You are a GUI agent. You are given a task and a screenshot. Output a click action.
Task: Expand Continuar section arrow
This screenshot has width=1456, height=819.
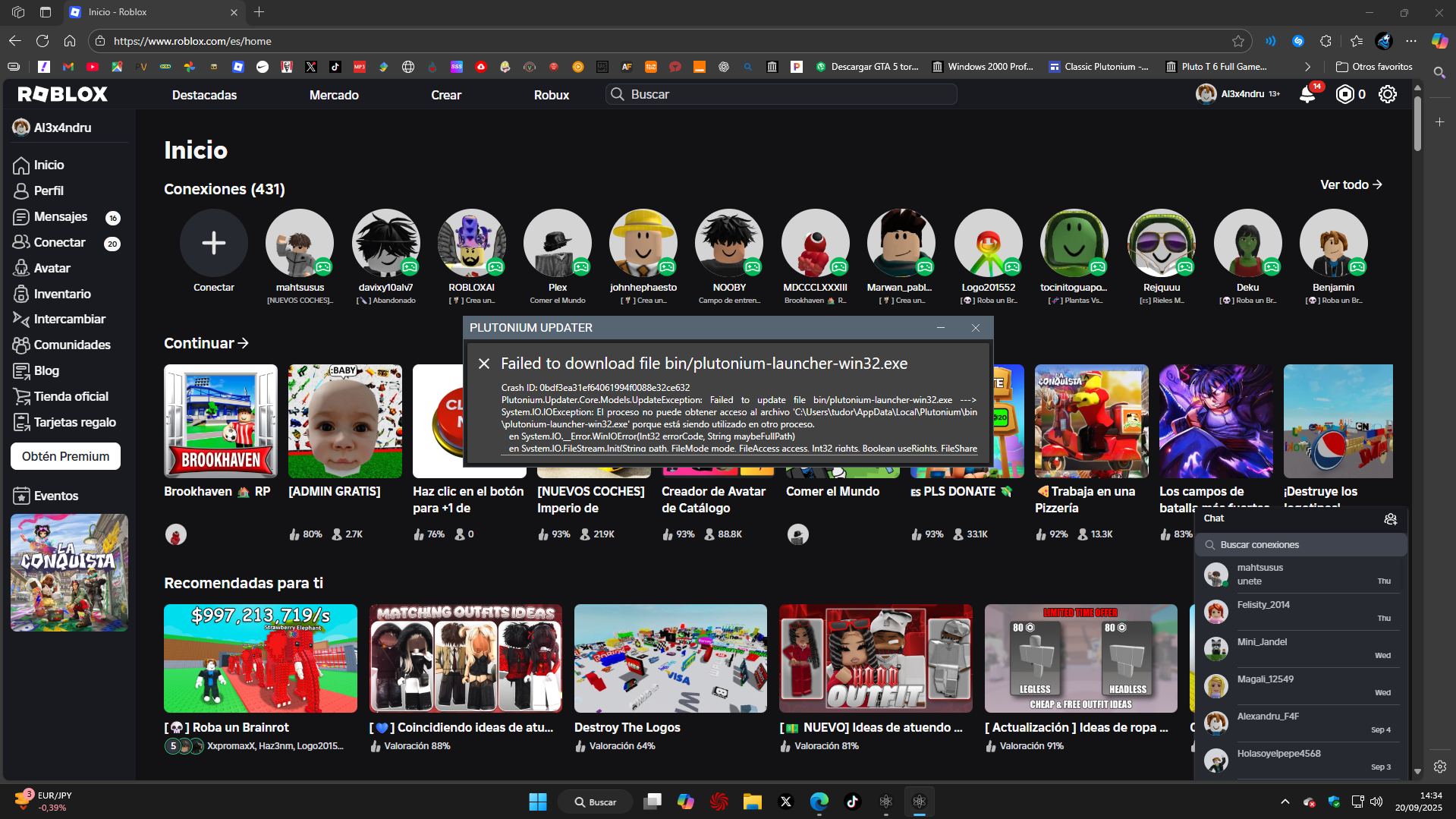pos(243,343)
